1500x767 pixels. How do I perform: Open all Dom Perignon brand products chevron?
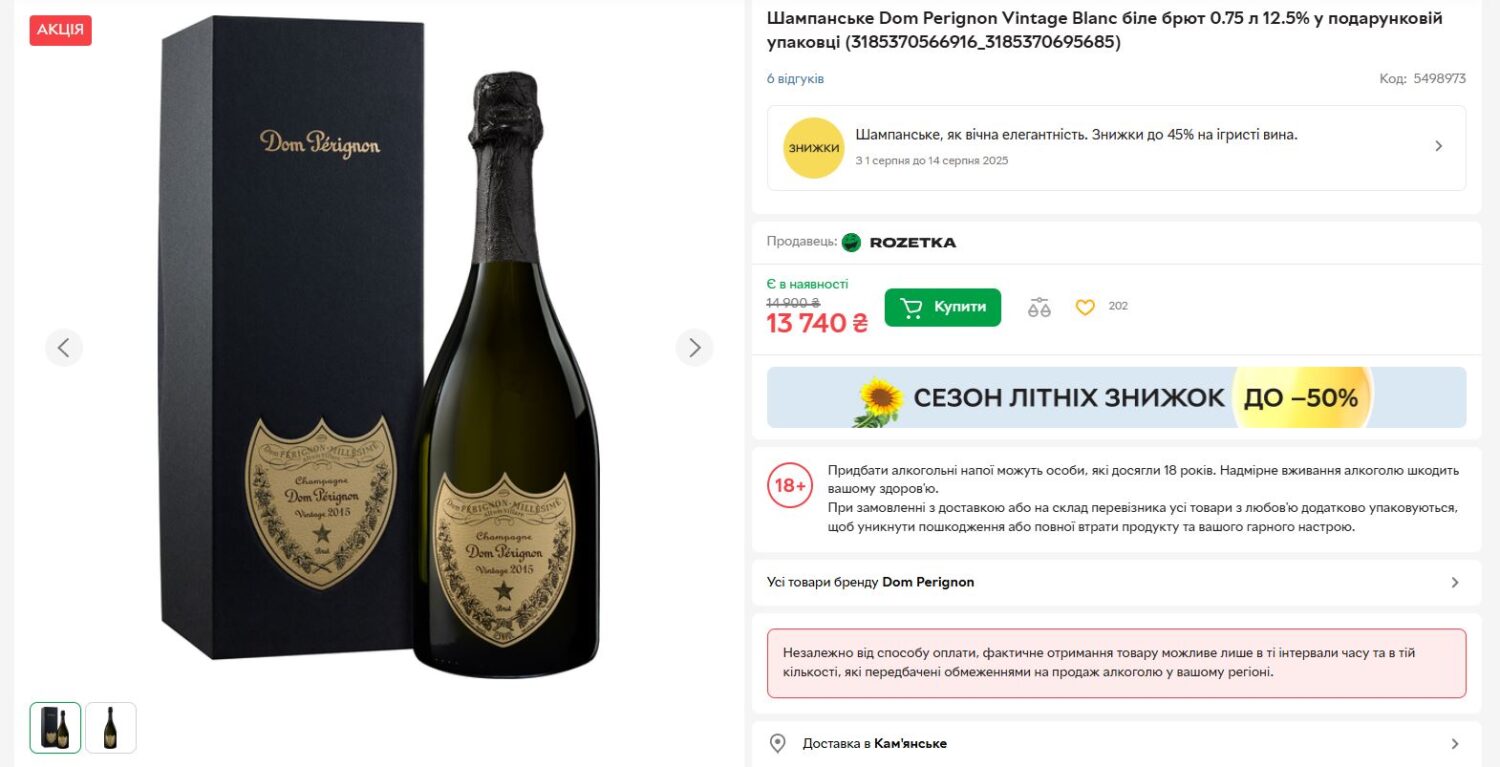pyautogui.click(x=1454, y=582)
